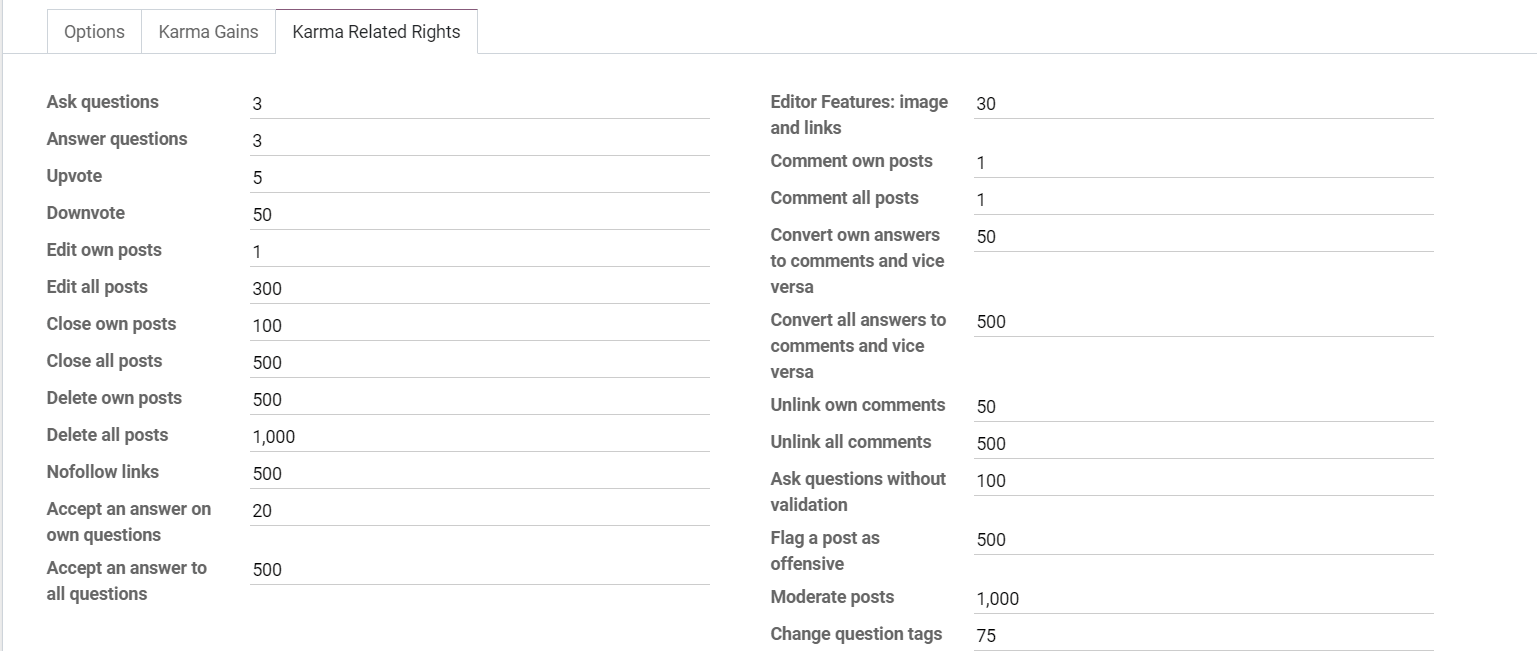Click the 'Close all posts' label
The image size is (1537, 651).
(104, 361)
